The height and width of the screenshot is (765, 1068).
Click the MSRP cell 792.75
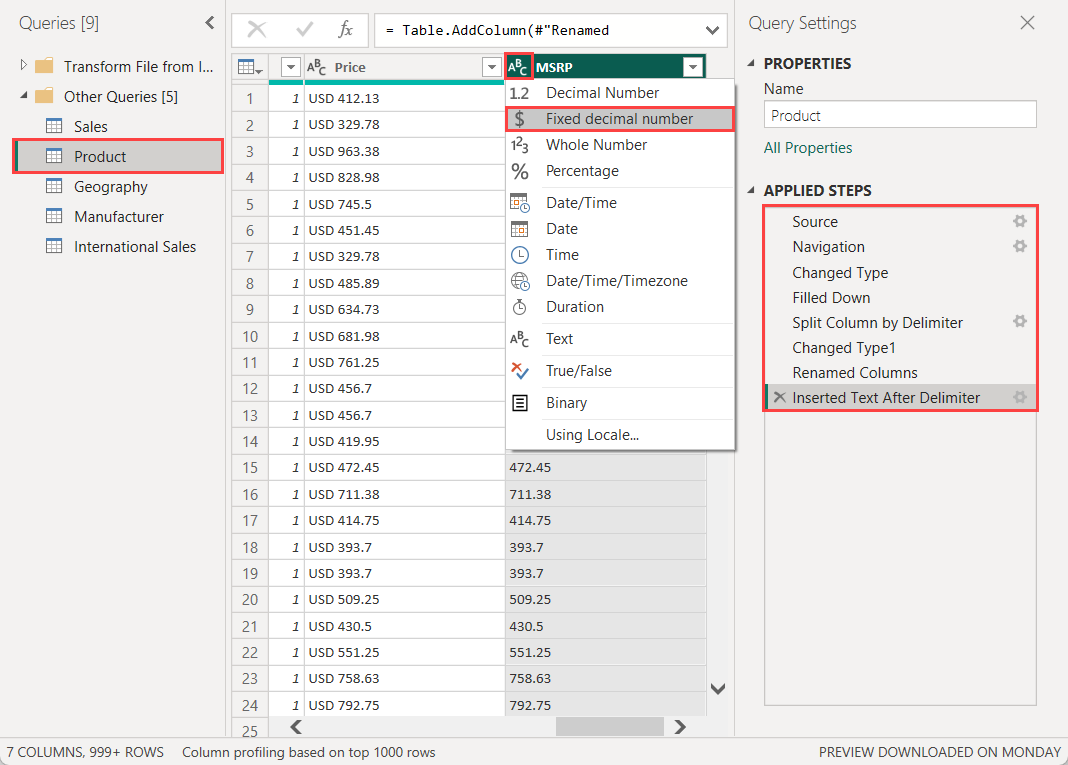point(606,704)
